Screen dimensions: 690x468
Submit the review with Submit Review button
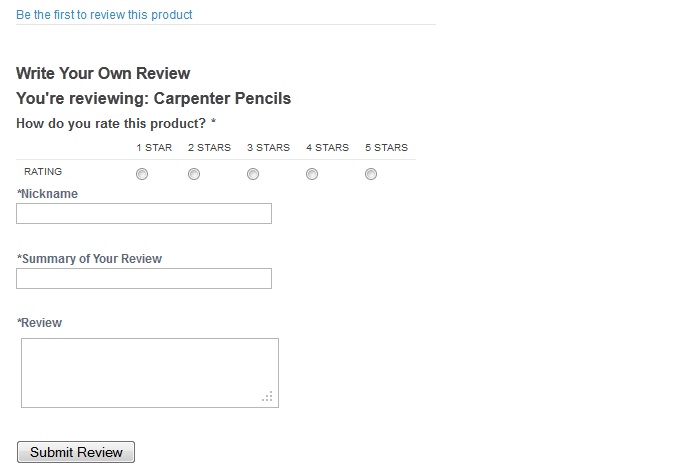(76, 452)
